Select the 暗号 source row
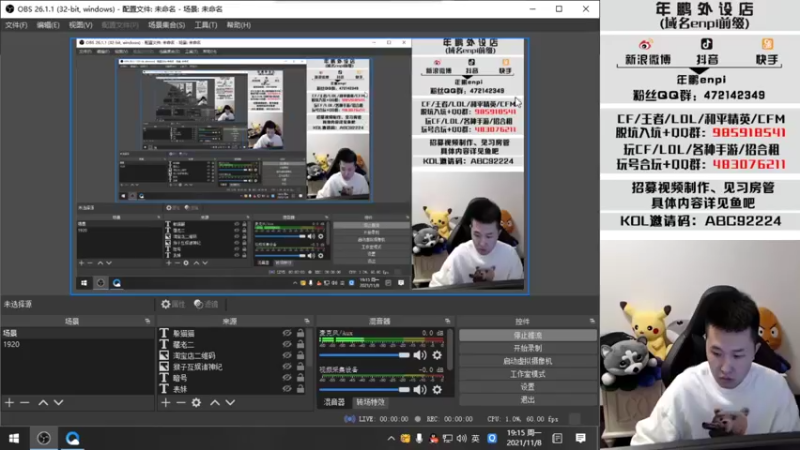This screenshot has width=800, height=450. click(234, 378)
